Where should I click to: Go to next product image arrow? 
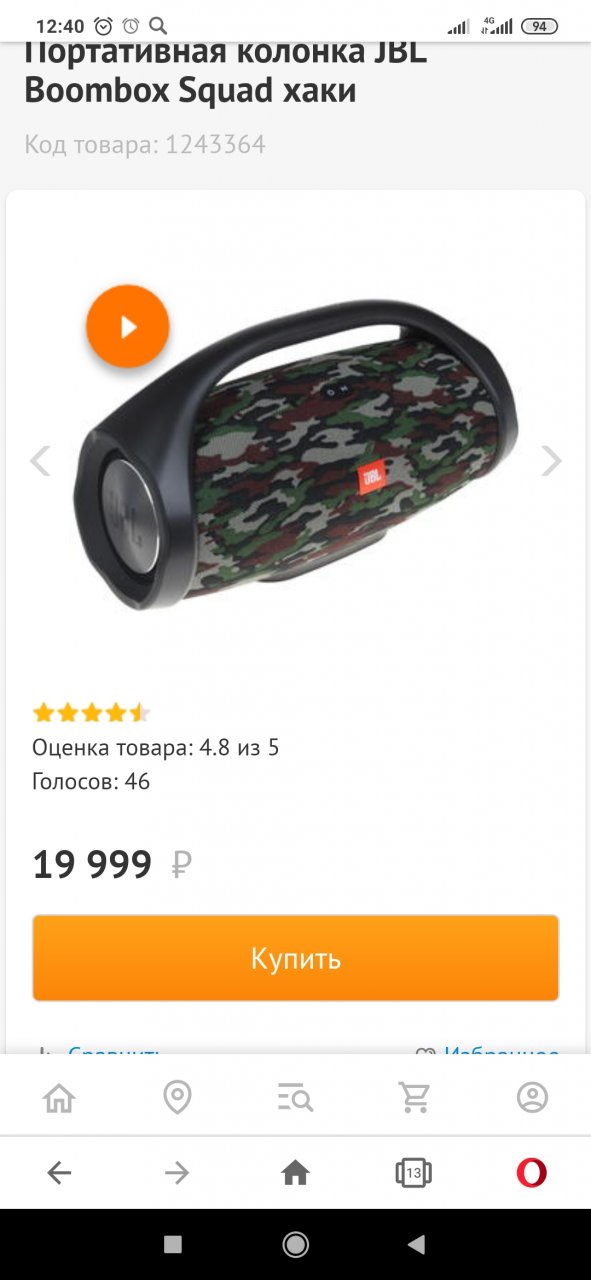(x=551, y=461)
